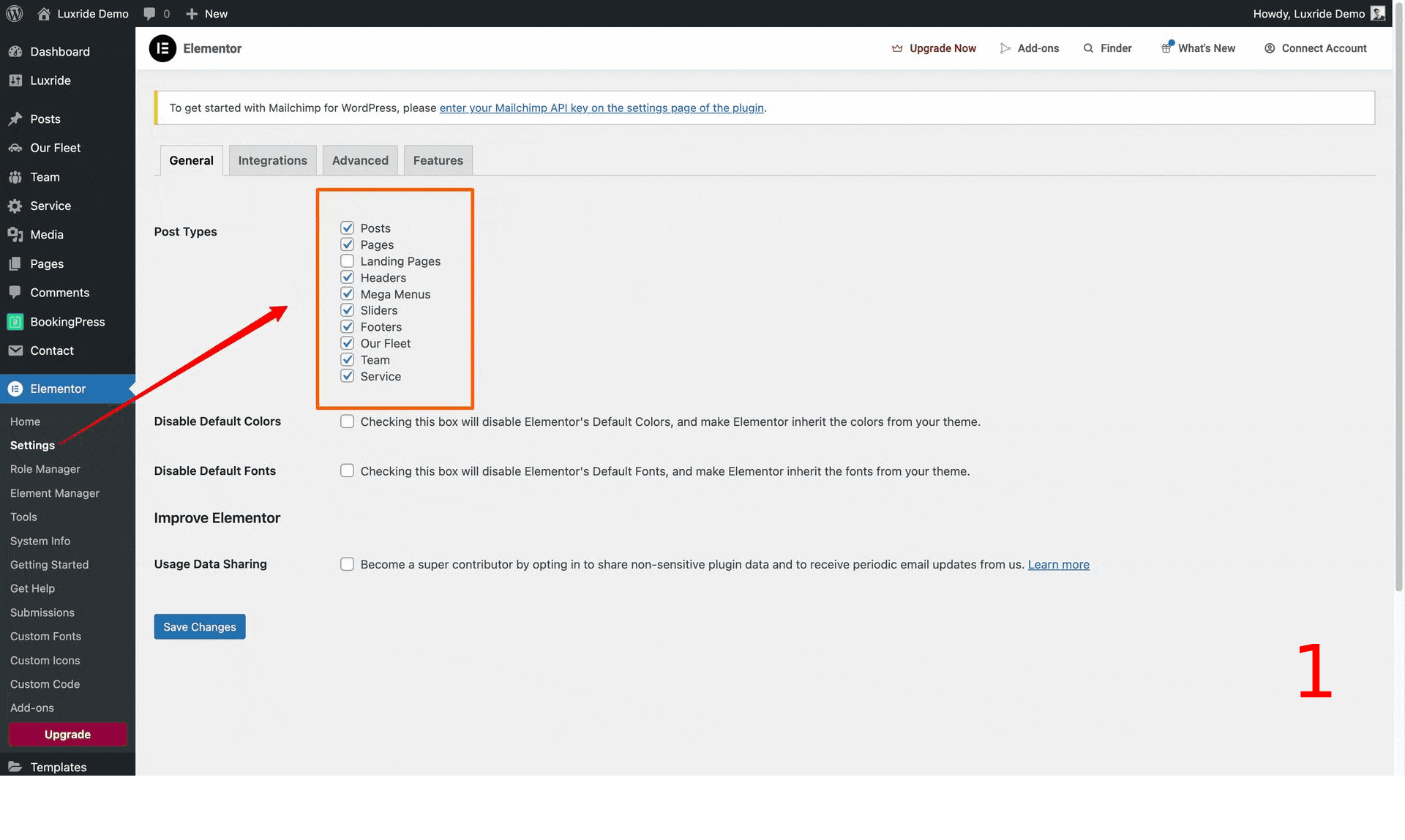Uncheck the Posts post type checkbox
The height and width of the screenshot is (840, 1405).
(x=348, y=228)
